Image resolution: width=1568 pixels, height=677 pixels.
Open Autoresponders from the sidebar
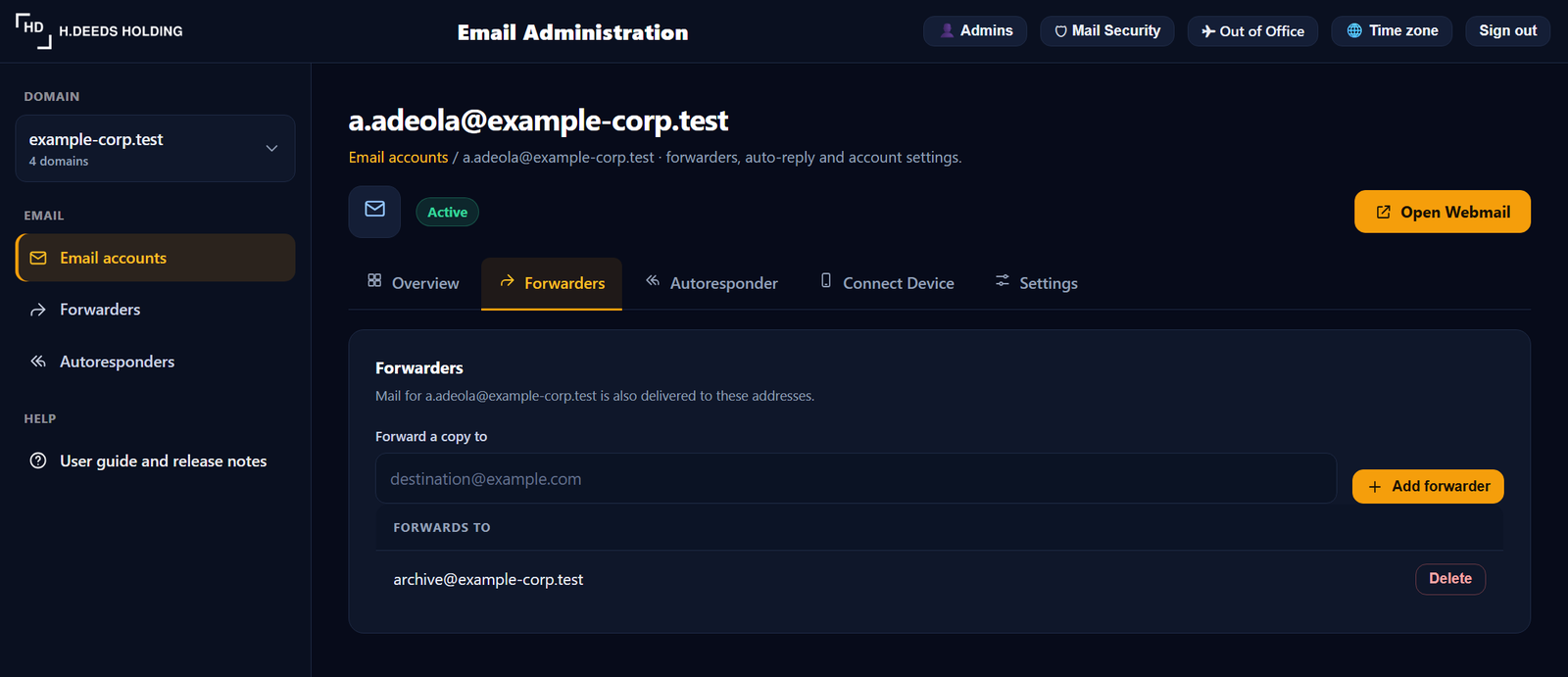tap(155, 362)
